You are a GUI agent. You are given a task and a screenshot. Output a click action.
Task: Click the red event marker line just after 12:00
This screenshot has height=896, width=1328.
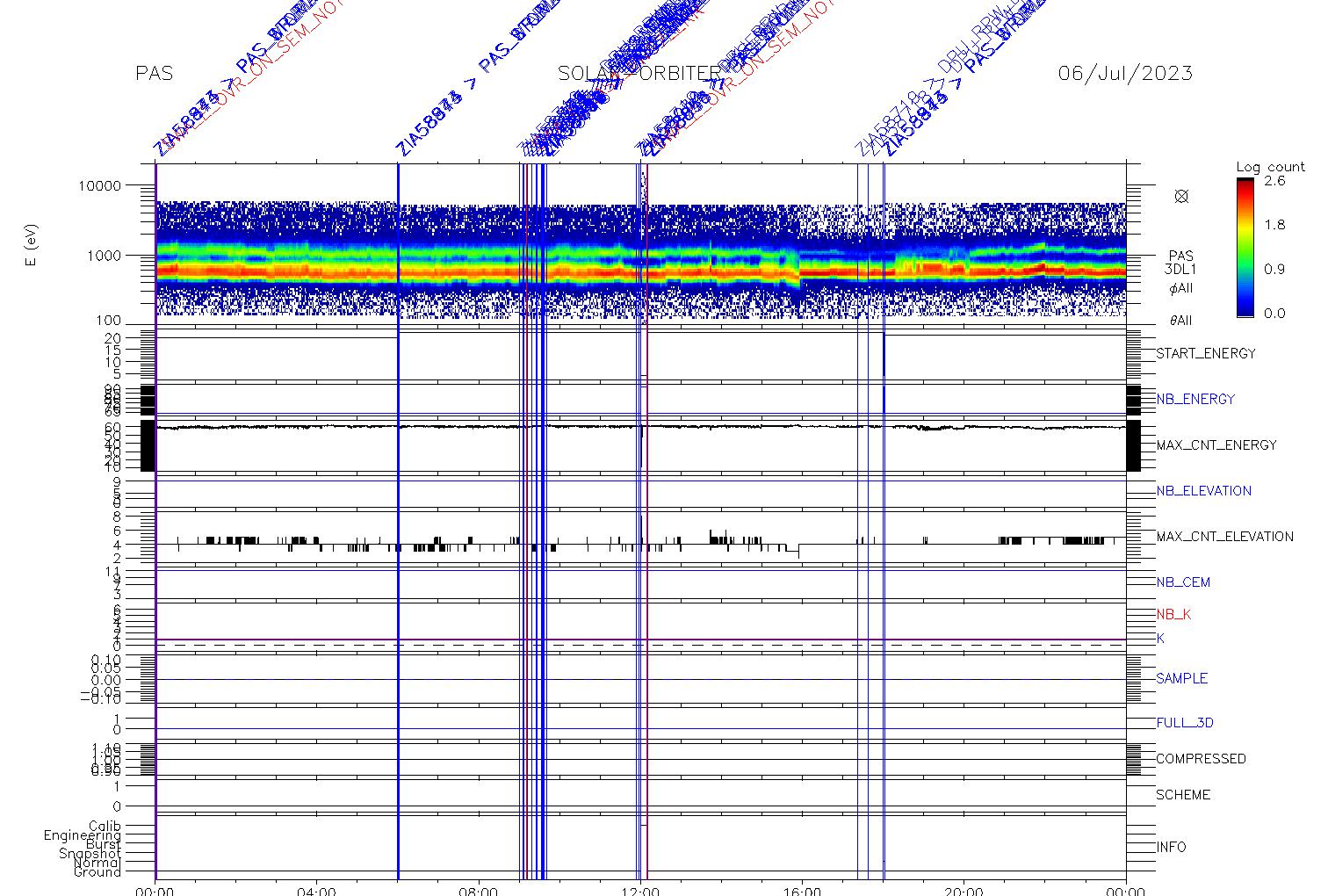tap(647, 520)
